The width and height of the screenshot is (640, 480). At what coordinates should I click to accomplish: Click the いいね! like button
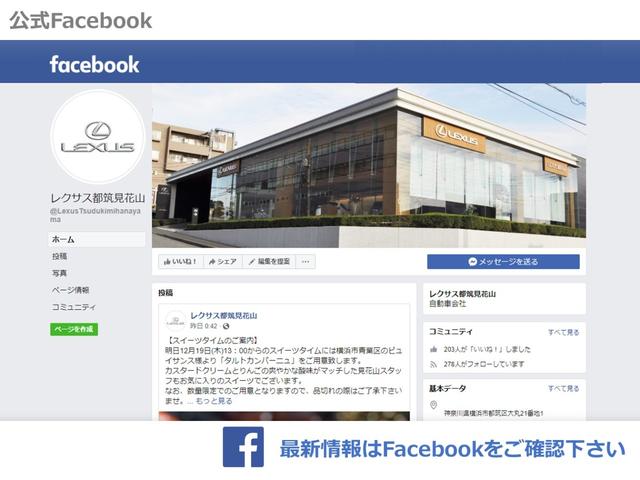[180, 261]
